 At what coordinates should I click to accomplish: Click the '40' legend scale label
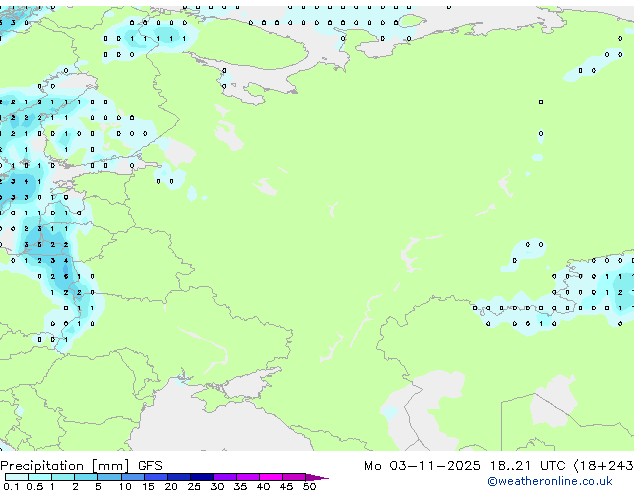pyautogui.click(x=263, y=486)
